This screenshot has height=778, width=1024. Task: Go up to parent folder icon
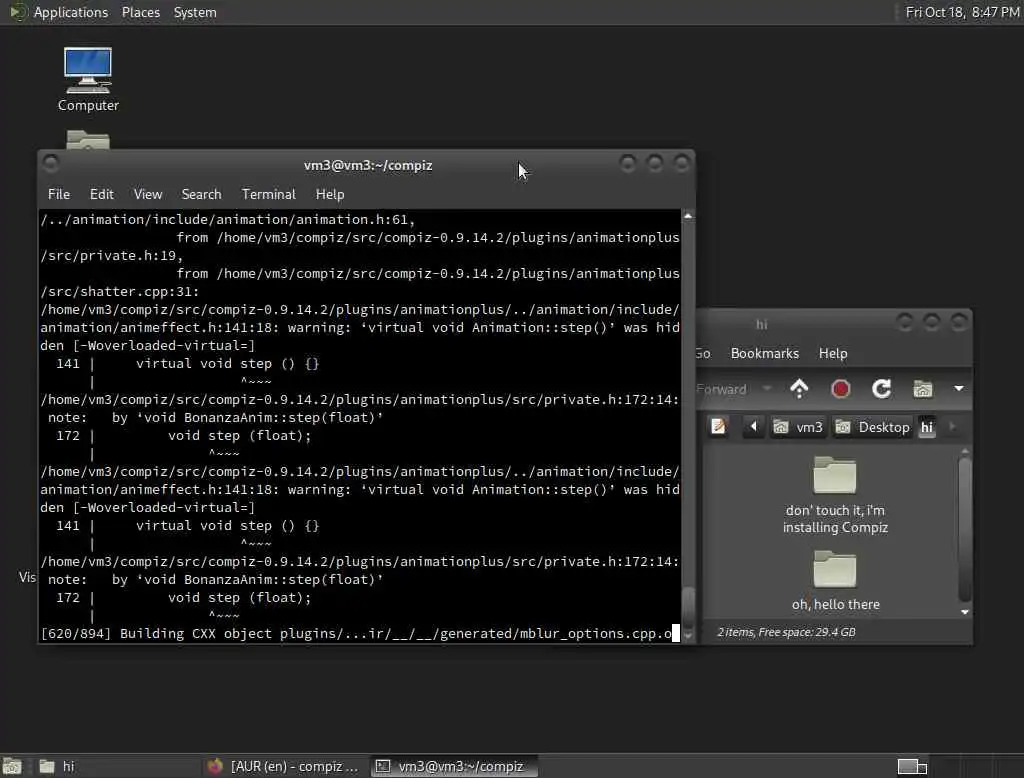click(799, 389)
